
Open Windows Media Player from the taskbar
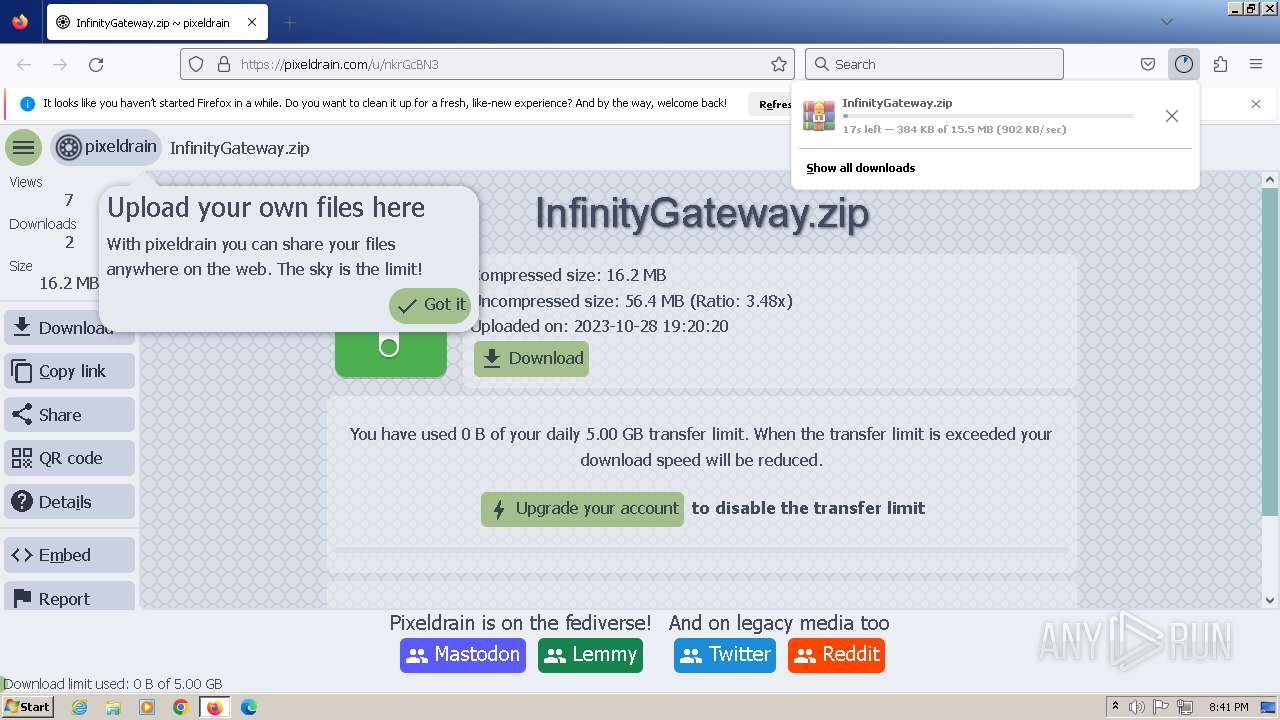147,707
